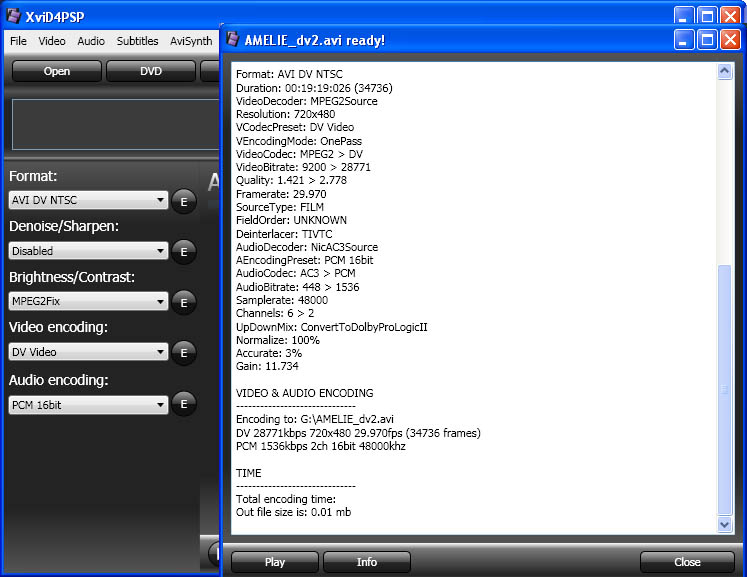Open the Brightness/Contrast dropdown showing MPEG2Fix

tap(89, 301)
